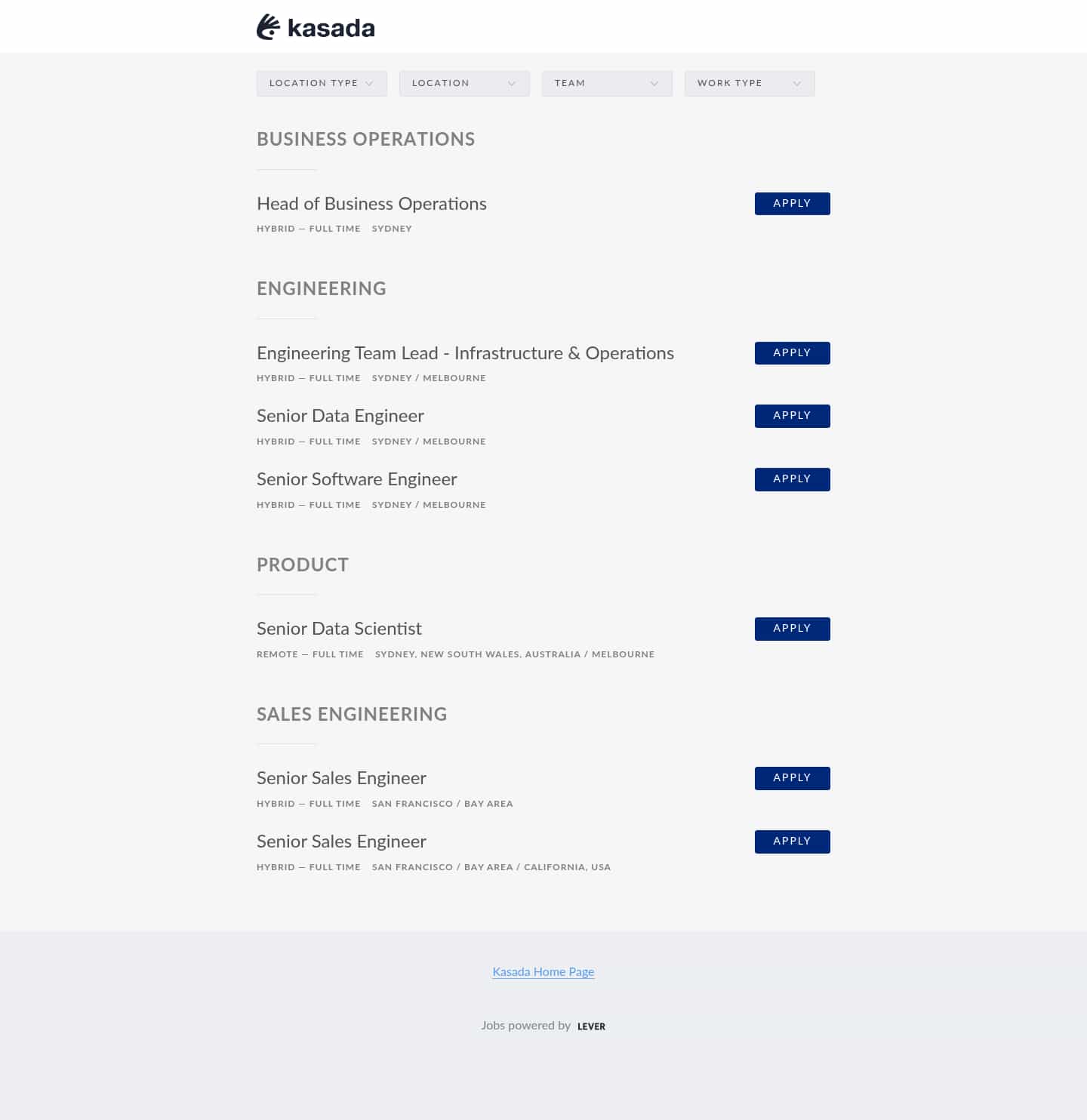
Task: Open the LOCATION TYPE filter dropdown
Action: pos(321,83)
